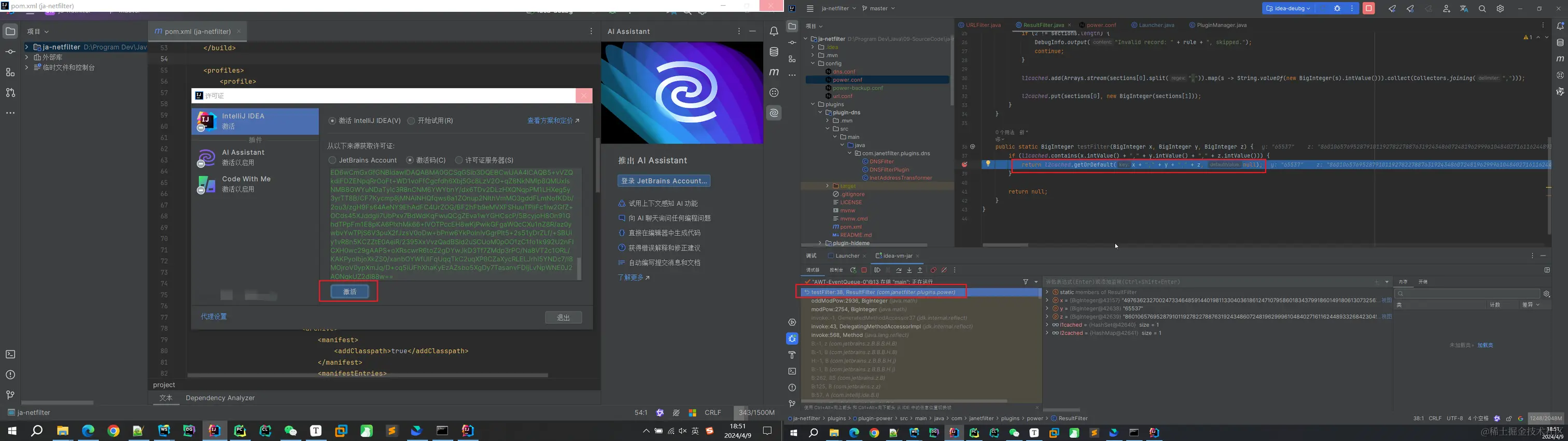1568x441 pixels.
Task: Stop the running idea-deubg session
Action: [x=1368, y=8]
